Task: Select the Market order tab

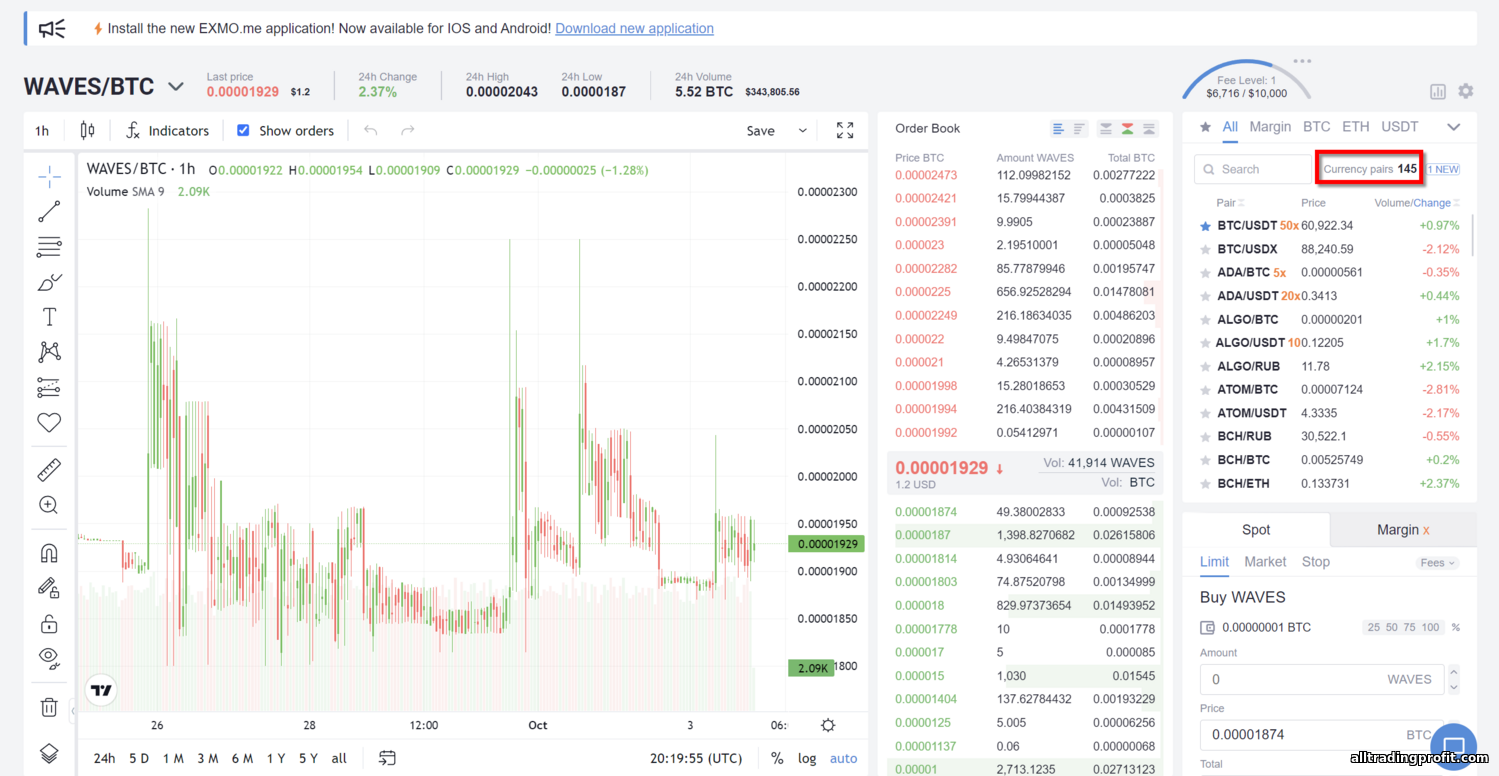Action: [1265, 562]
